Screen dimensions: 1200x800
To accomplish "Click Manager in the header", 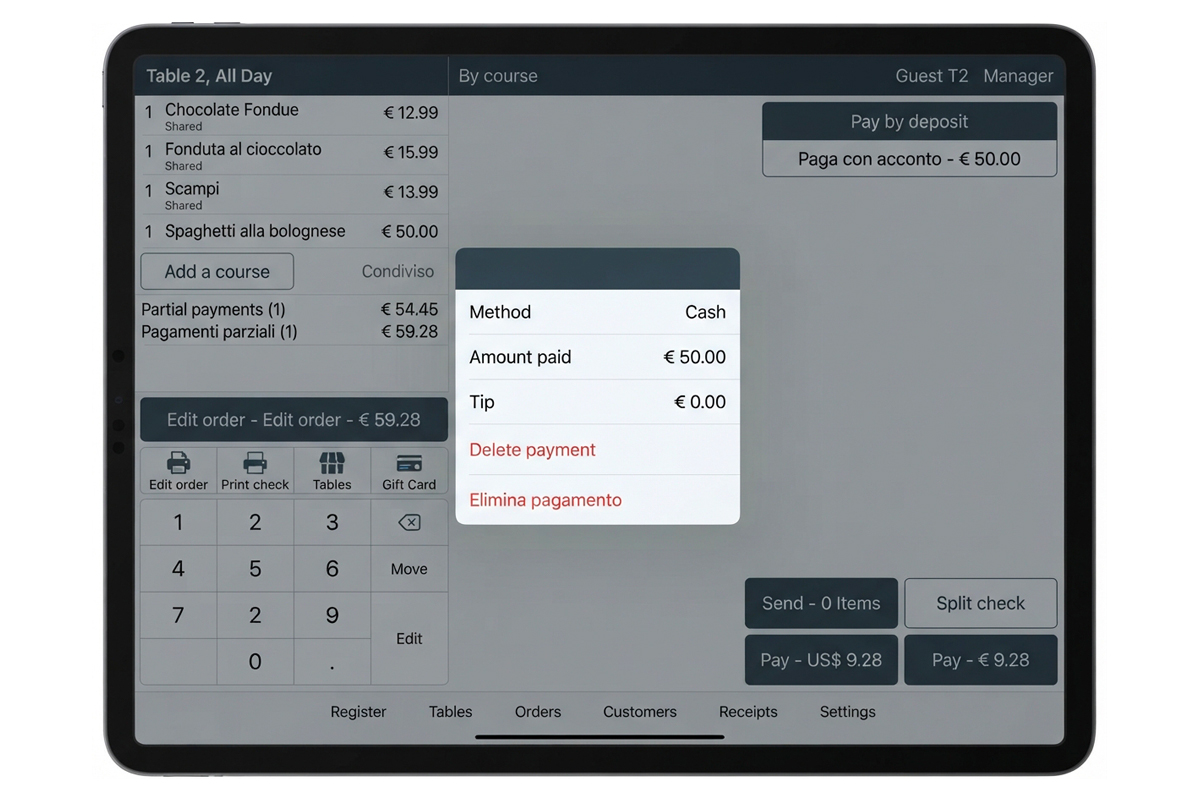I will click(x=1018, y=76).
